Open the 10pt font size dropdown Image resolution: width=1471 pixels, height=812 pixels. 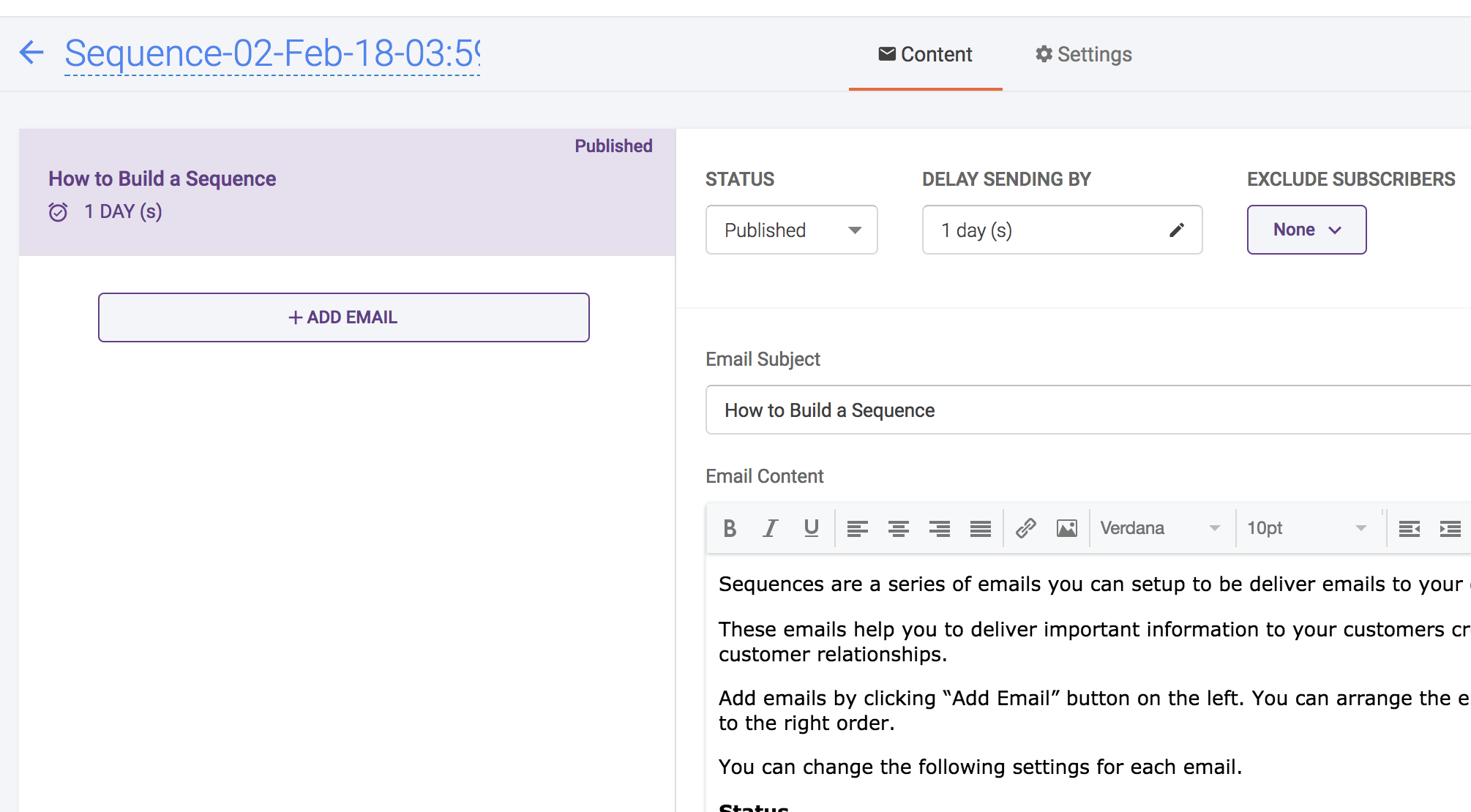tap(1306, 528)
